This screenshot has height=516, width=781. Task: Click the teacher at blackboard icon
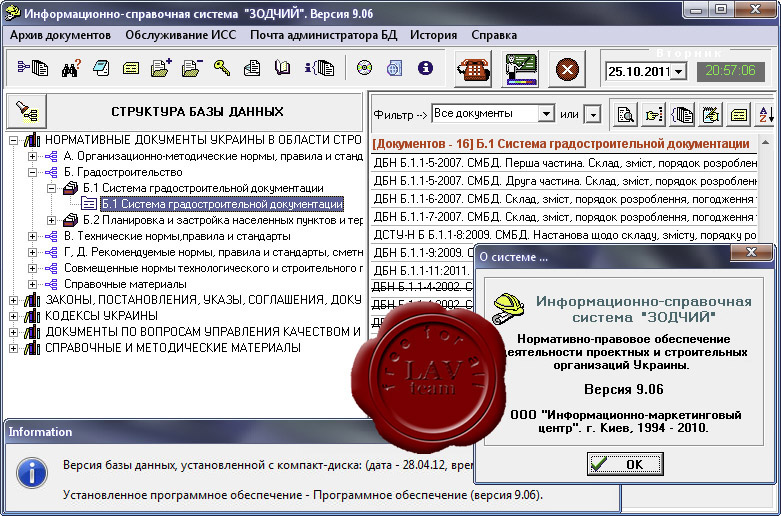(521, 69)
